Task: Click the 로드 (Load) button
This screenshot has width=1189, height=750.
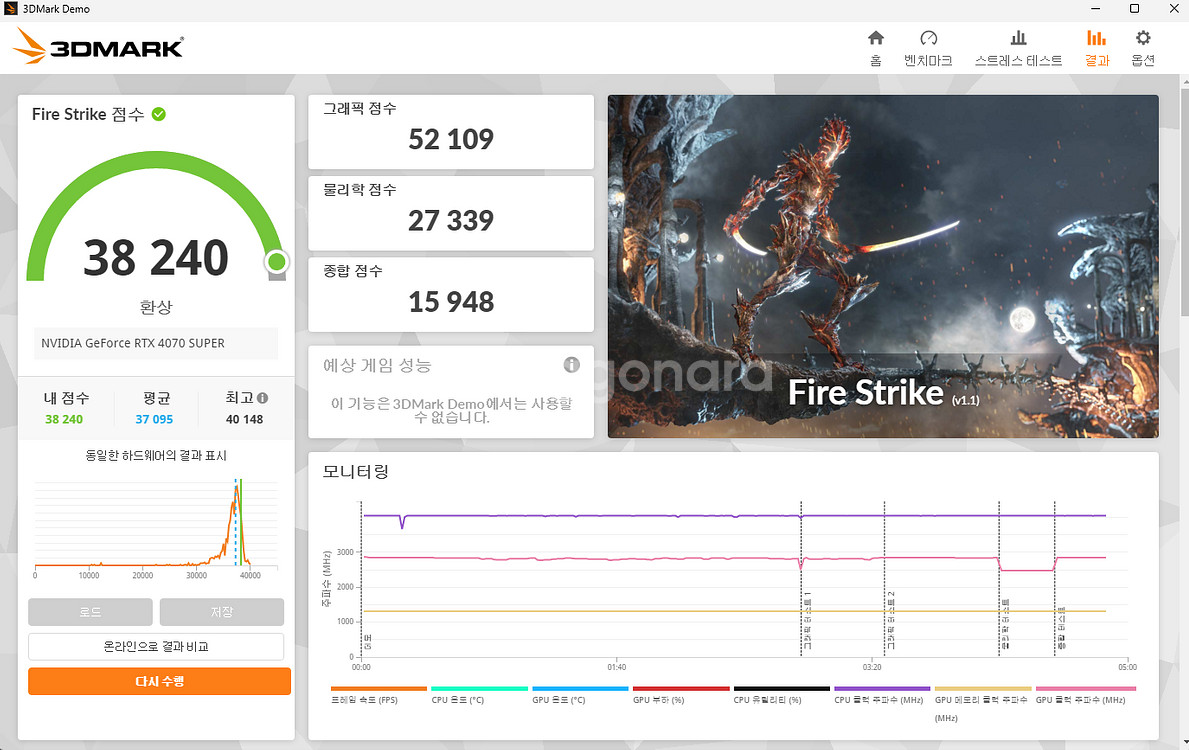Action: coord(90,611)
